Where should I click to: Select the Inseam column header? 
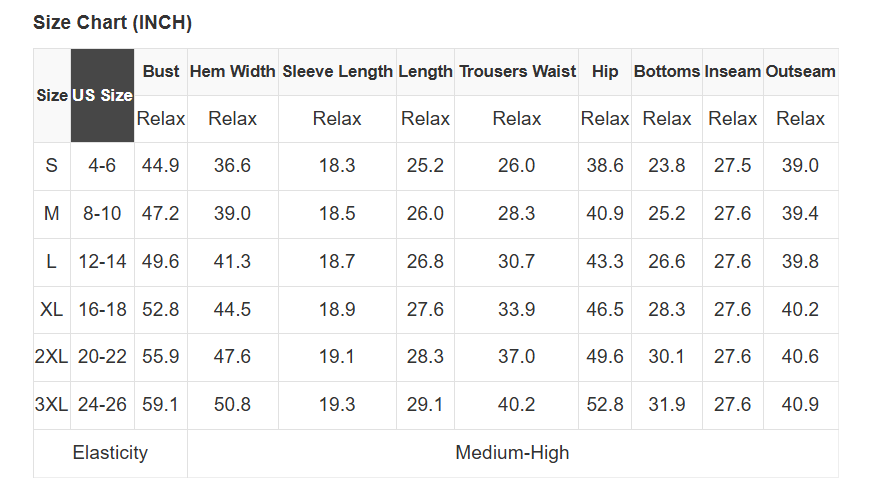pos(732,72)
